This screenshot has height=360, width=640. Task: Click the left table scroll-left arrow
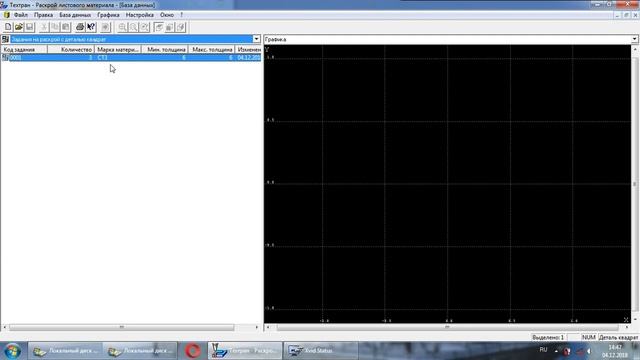click(4, 327)
